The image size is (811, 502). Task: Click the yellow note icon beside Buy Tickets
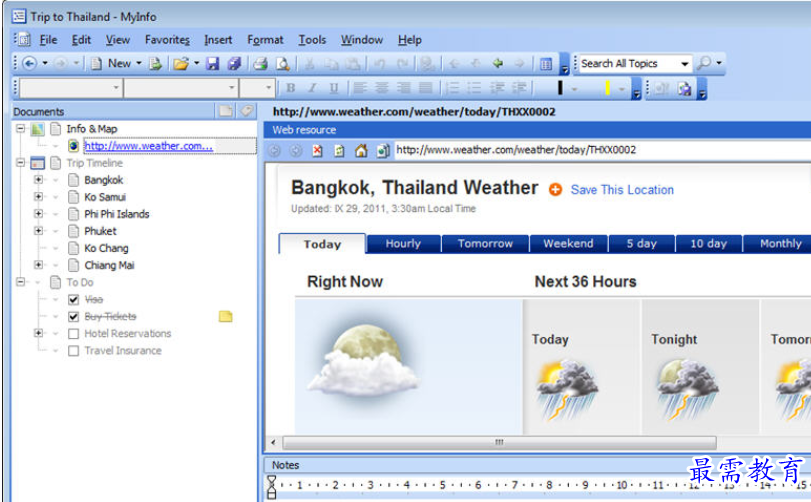coord(226,316)
